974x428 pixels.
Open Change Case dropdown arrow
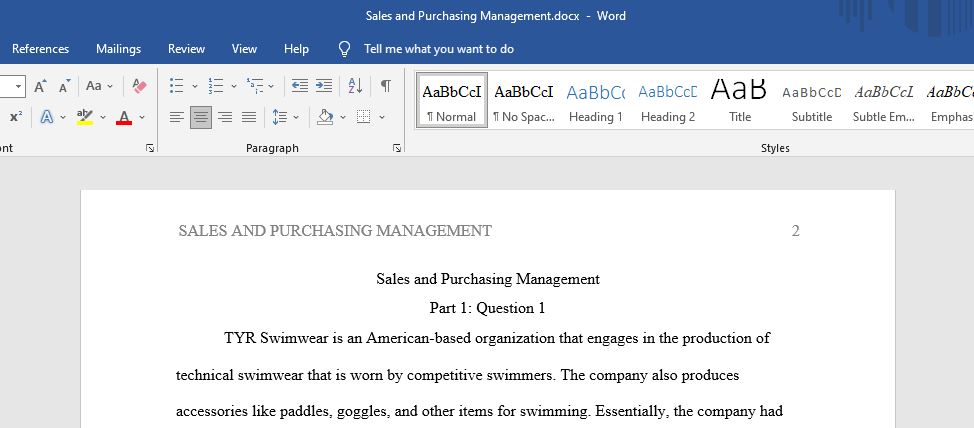[x=110, y=86]
